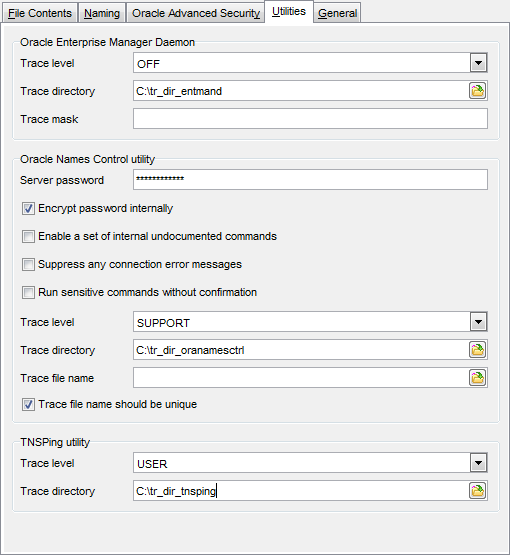Viewport: 510px width, 555px height.
Task: Toggle Encrypt password internally checkbox
Action: [x=28, y=208]
